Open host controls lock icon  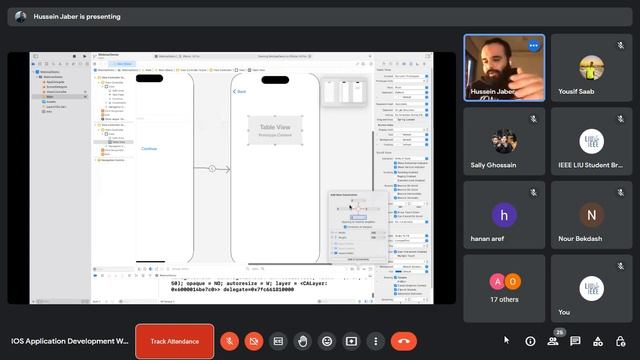tap(620, 341)
